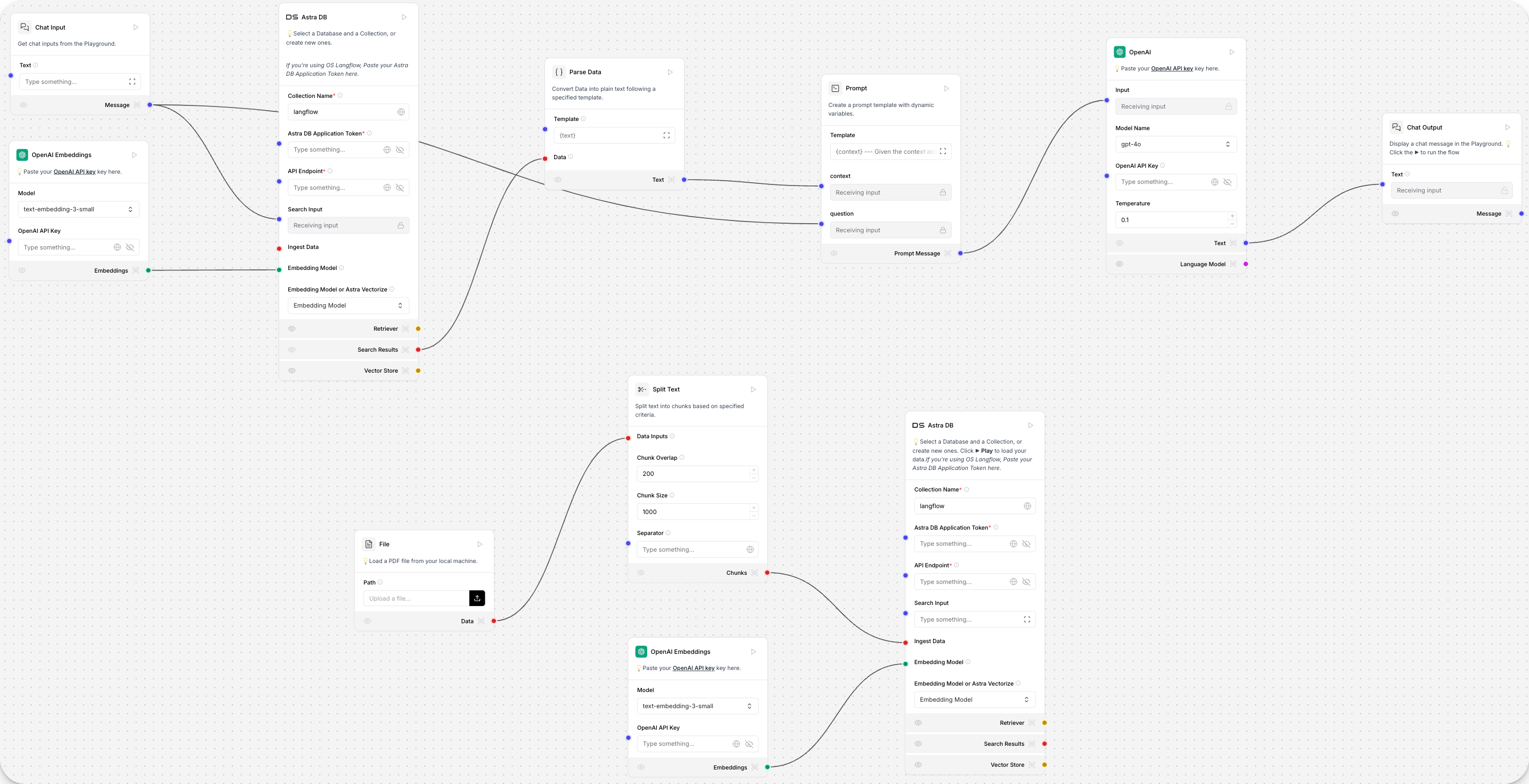
Task: Click globe icon in OpenAI model API Key field
Action: click(1215, 182)
